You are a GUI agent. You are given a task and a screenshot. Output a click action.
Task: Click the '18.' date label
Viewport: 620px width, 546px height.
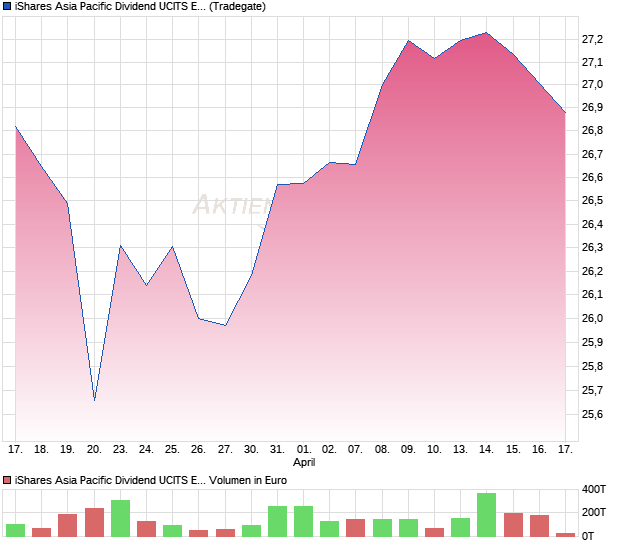[x=41, y=450]
